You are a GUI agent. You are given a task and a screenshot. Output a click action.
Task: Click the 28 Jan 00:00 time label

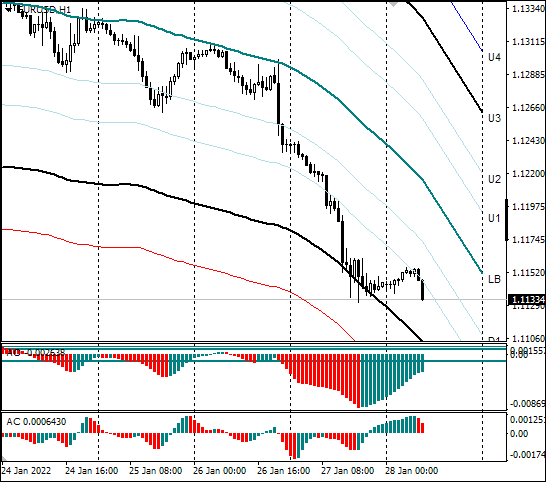(411, 471)
